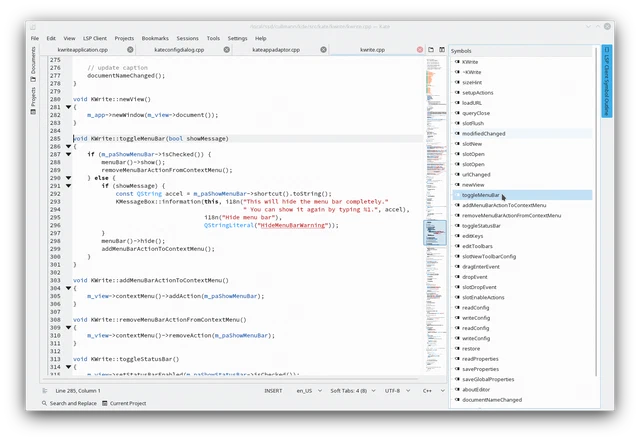Click the Line 285, Column 1 indicator

[78, 391]
